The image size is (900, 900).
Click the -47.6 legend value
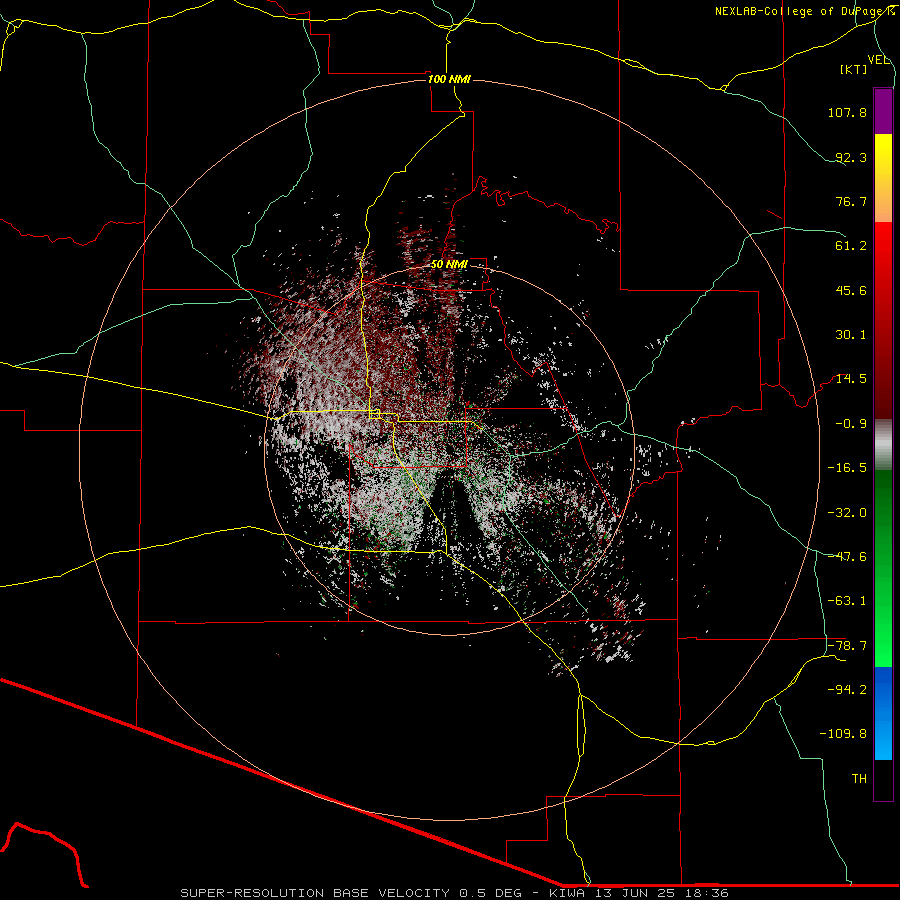[847, 557]
